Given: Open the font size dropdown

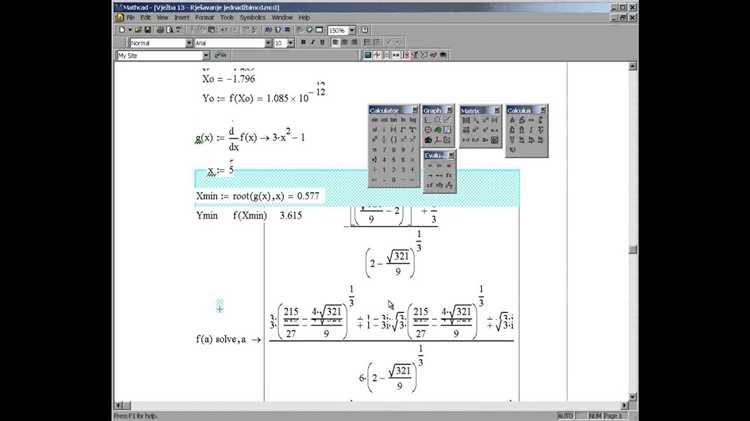Looking at the screenshot, I should click(x=290, y=43).
